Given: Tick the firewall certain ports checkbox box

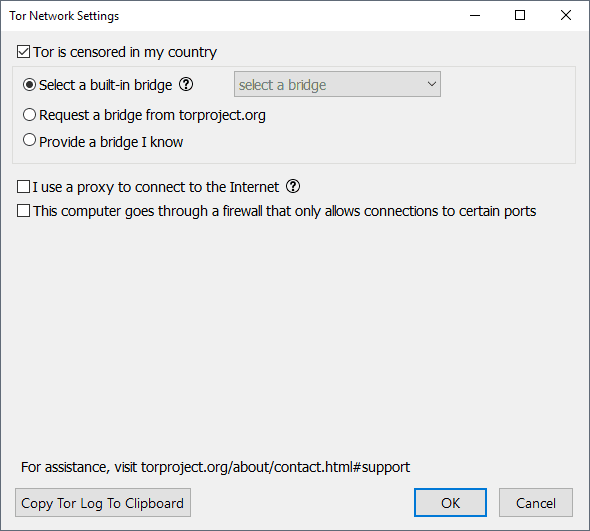Looking at the screenshot, I should 23,211.
